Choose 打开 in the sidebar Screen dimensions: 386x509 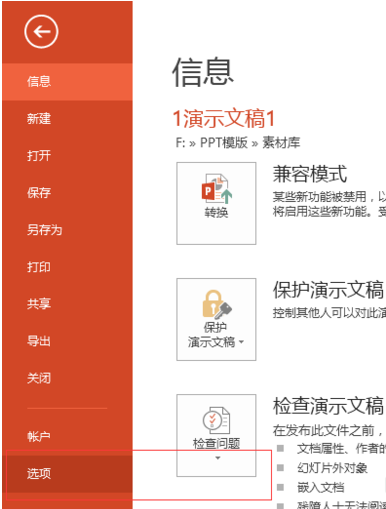click(67, 156)
